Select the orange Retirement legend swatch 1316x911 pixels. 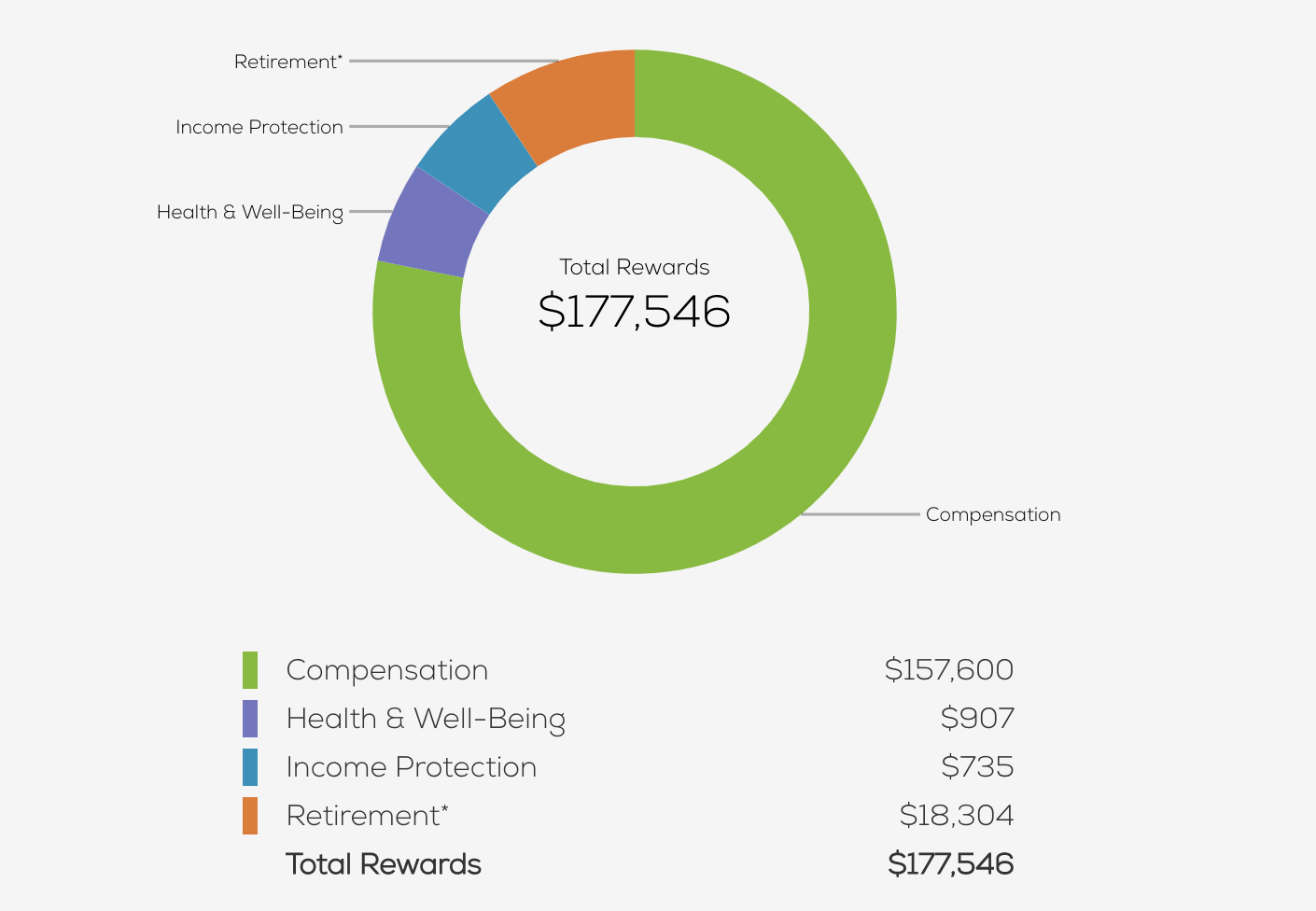pos(250,816)
